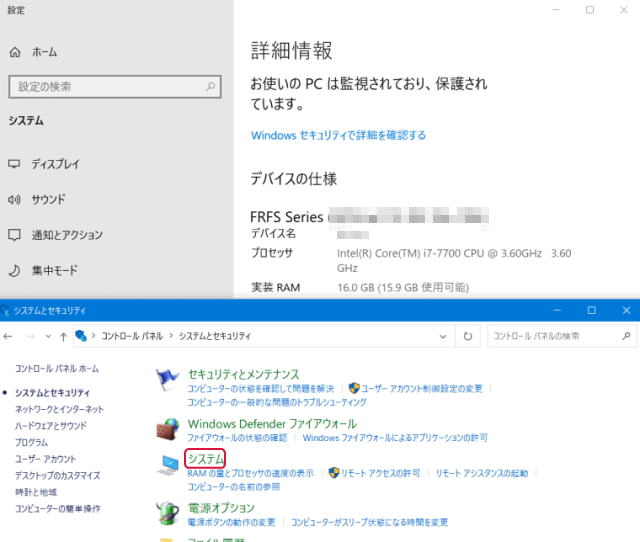Click the Security and Maintenance flag icon
The height and width of the screenshot is (542, 640).
pyautogui.click(x=168, y=379)
